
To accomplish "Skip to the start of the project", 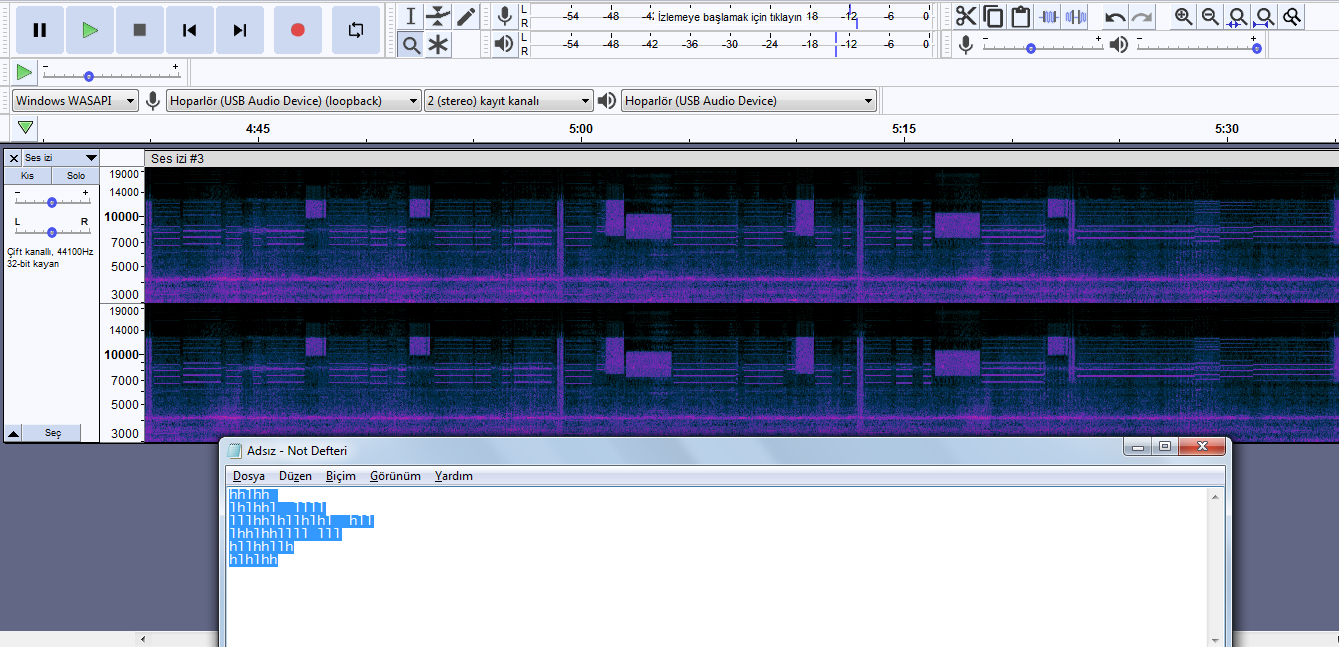I will click(190, 30).
